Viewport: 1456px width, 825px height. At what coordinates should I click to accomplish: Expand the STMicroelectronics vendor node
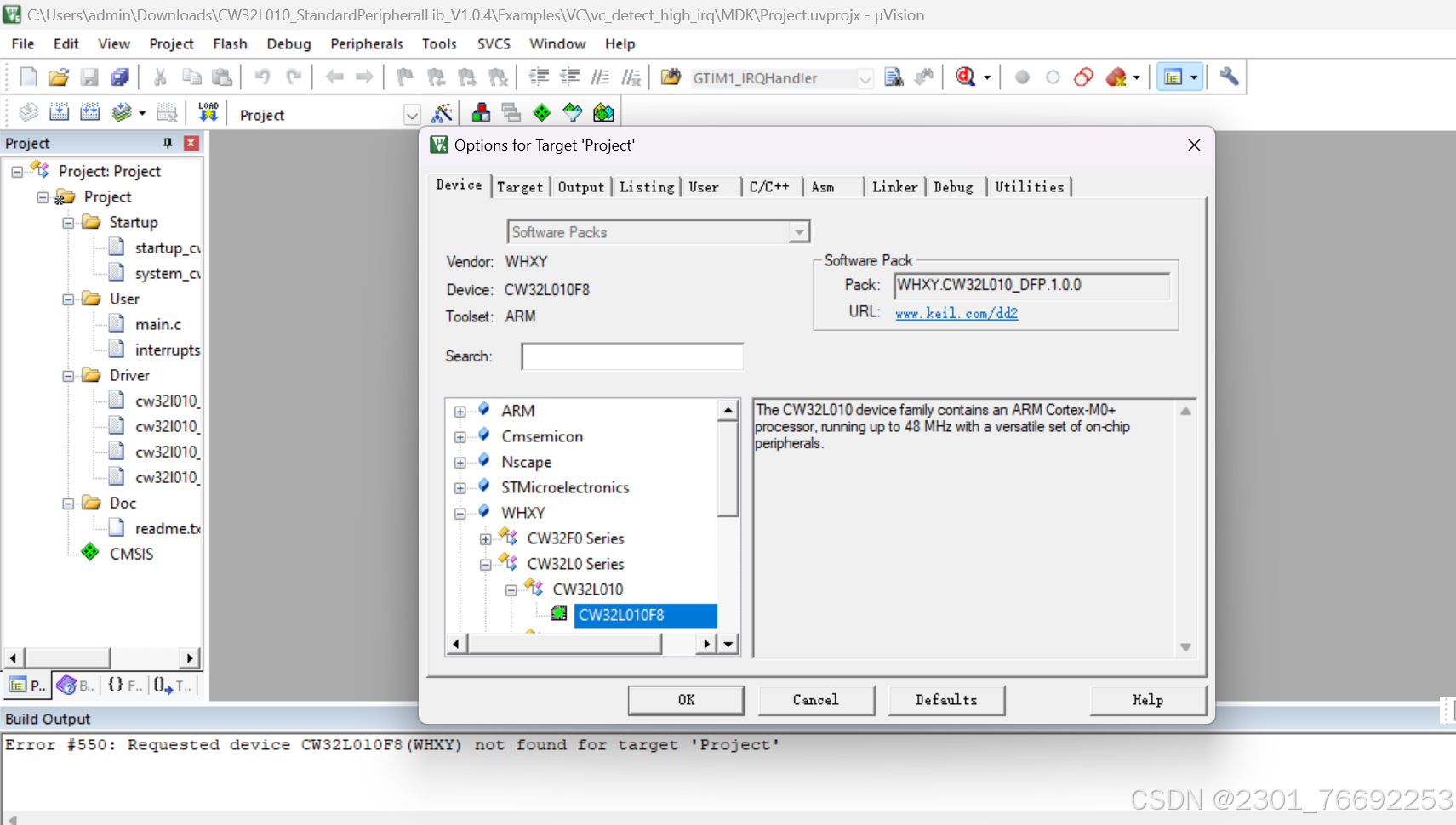(x=460, y=488)
